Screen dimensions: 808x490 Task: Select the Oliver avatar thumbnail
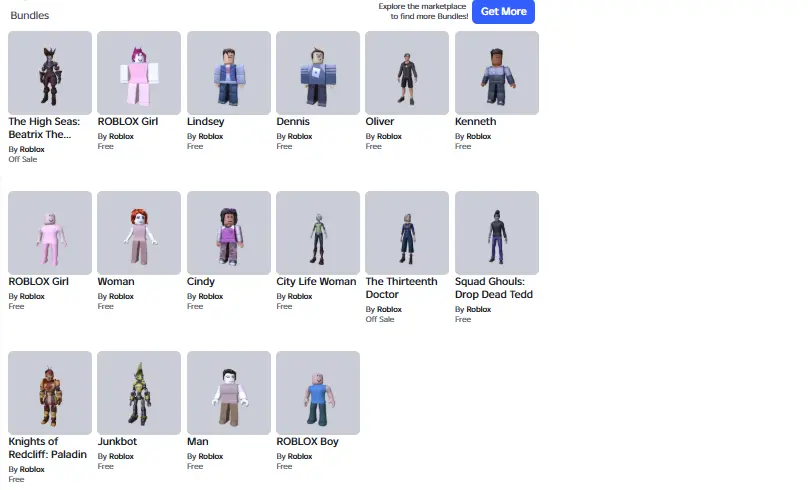point(407,73)
